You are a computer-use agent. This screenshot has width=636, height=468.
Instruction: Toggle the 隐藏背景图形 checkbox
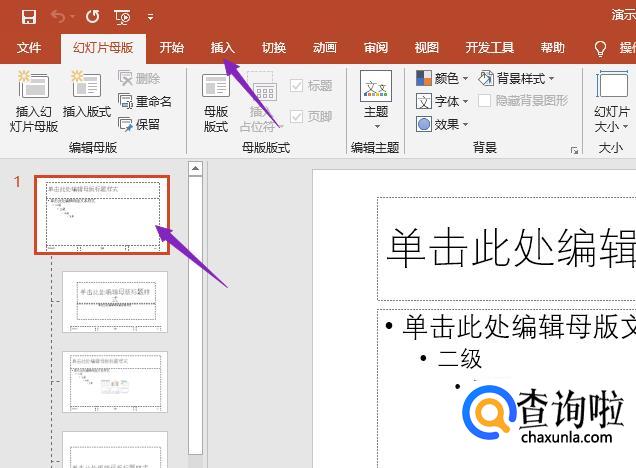(x=484, y=101)
